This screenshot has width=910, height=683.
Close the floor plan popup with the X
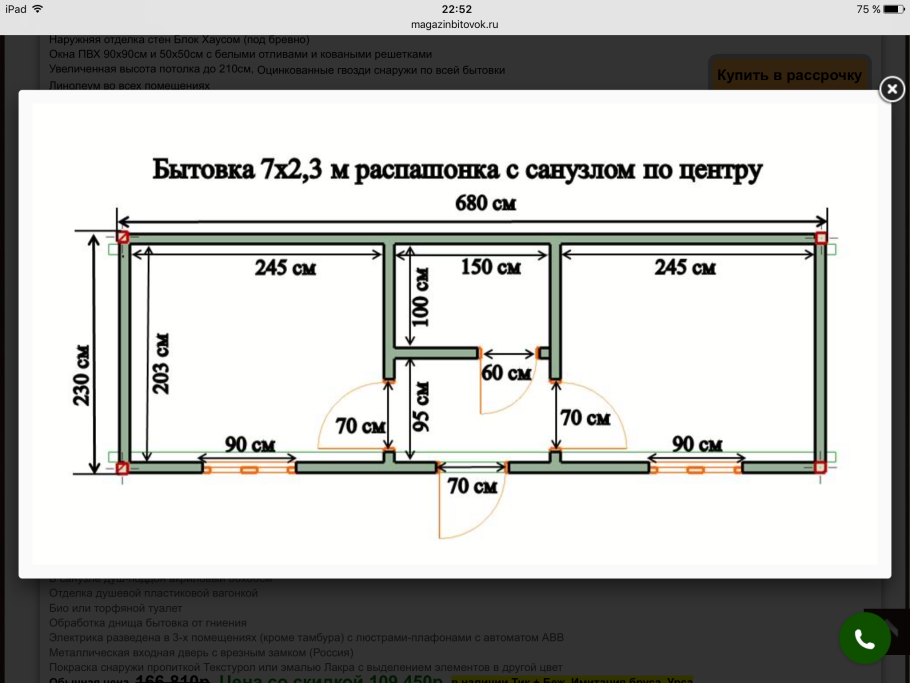(x=891, y=89)
